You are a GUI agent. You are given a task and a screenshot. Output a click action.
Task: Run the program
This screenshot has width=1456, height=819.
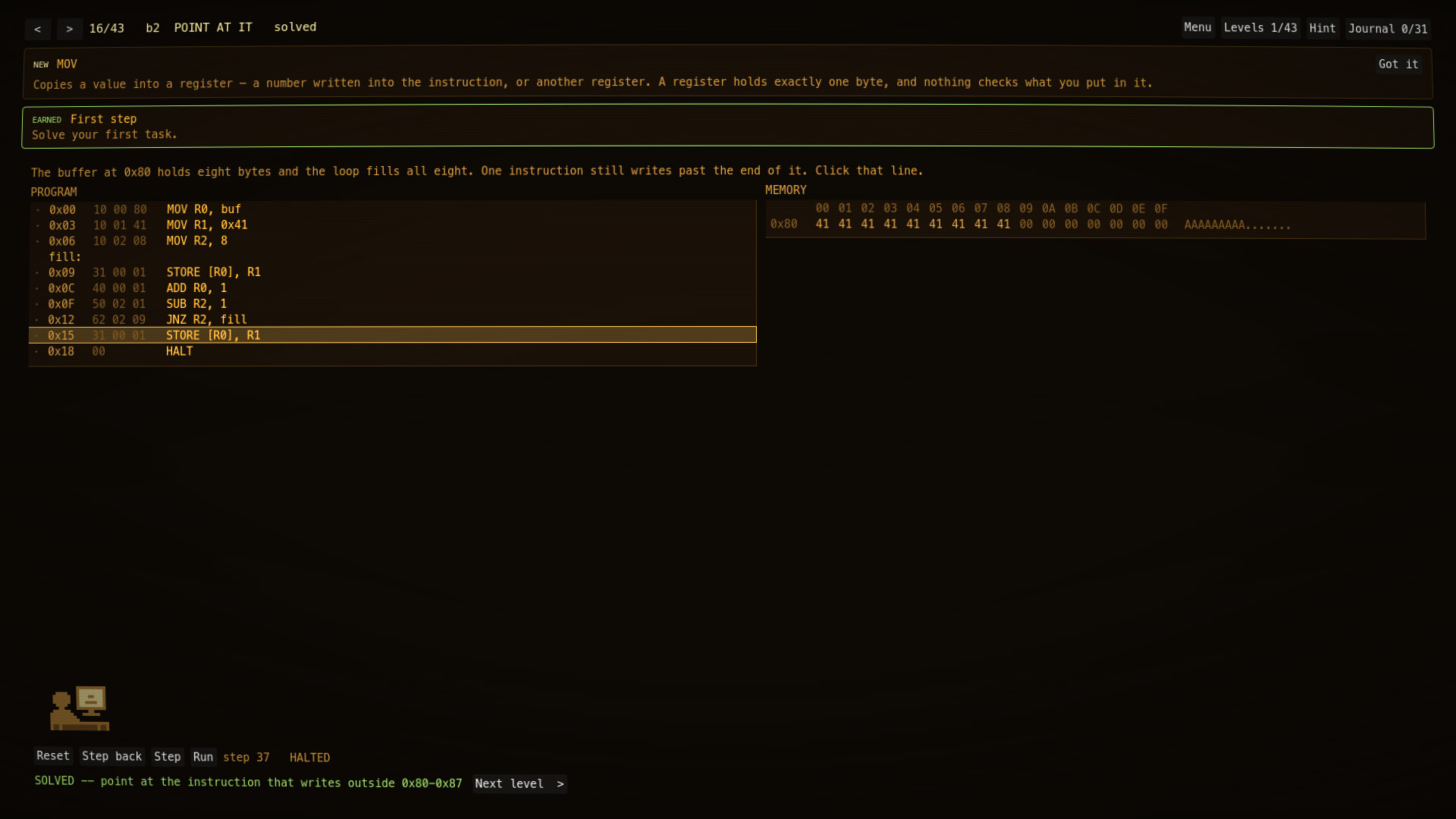pyautogui.click(x=202, y=756)
